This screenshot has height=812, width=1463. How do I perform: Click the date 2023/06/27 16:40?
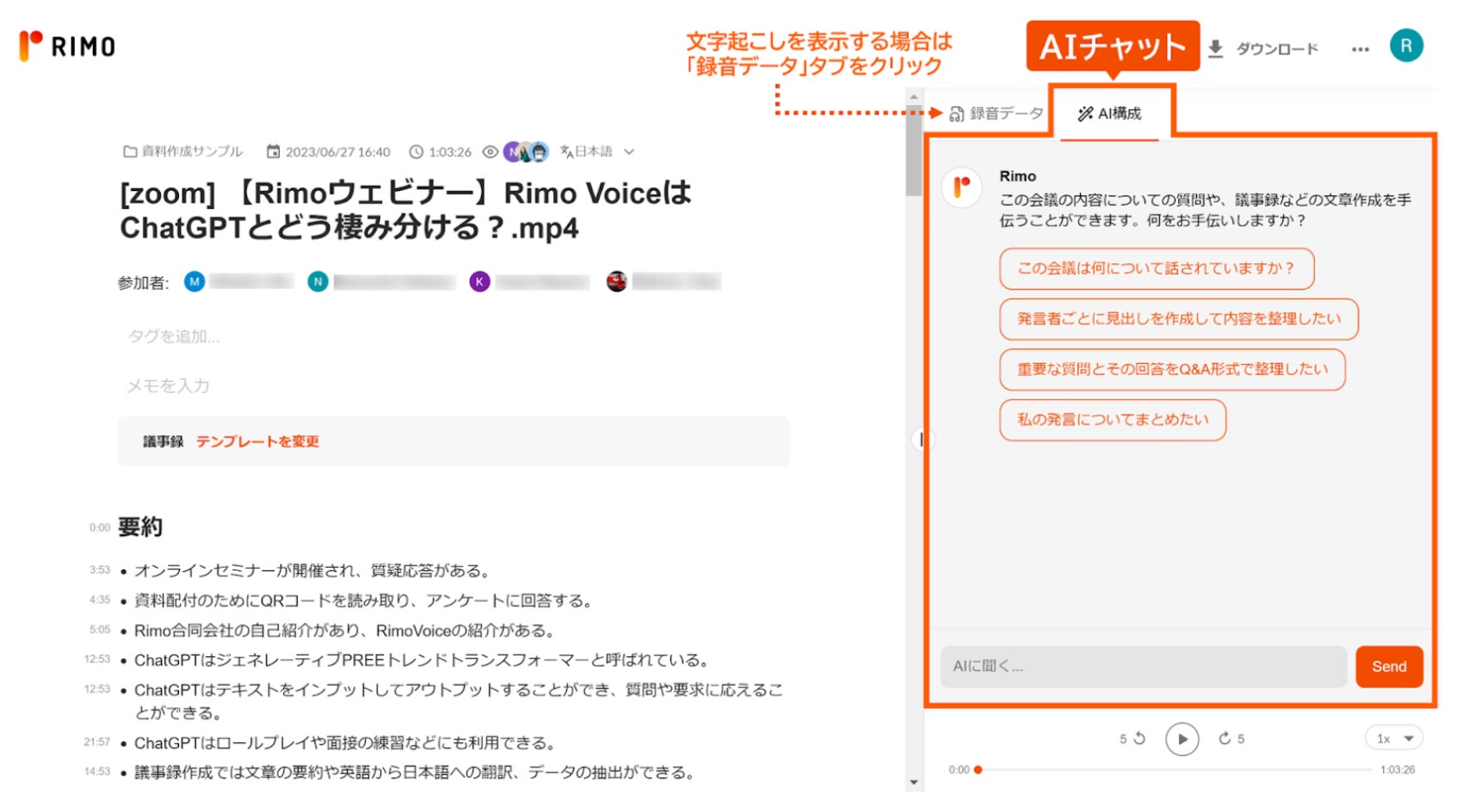point(337,151)
